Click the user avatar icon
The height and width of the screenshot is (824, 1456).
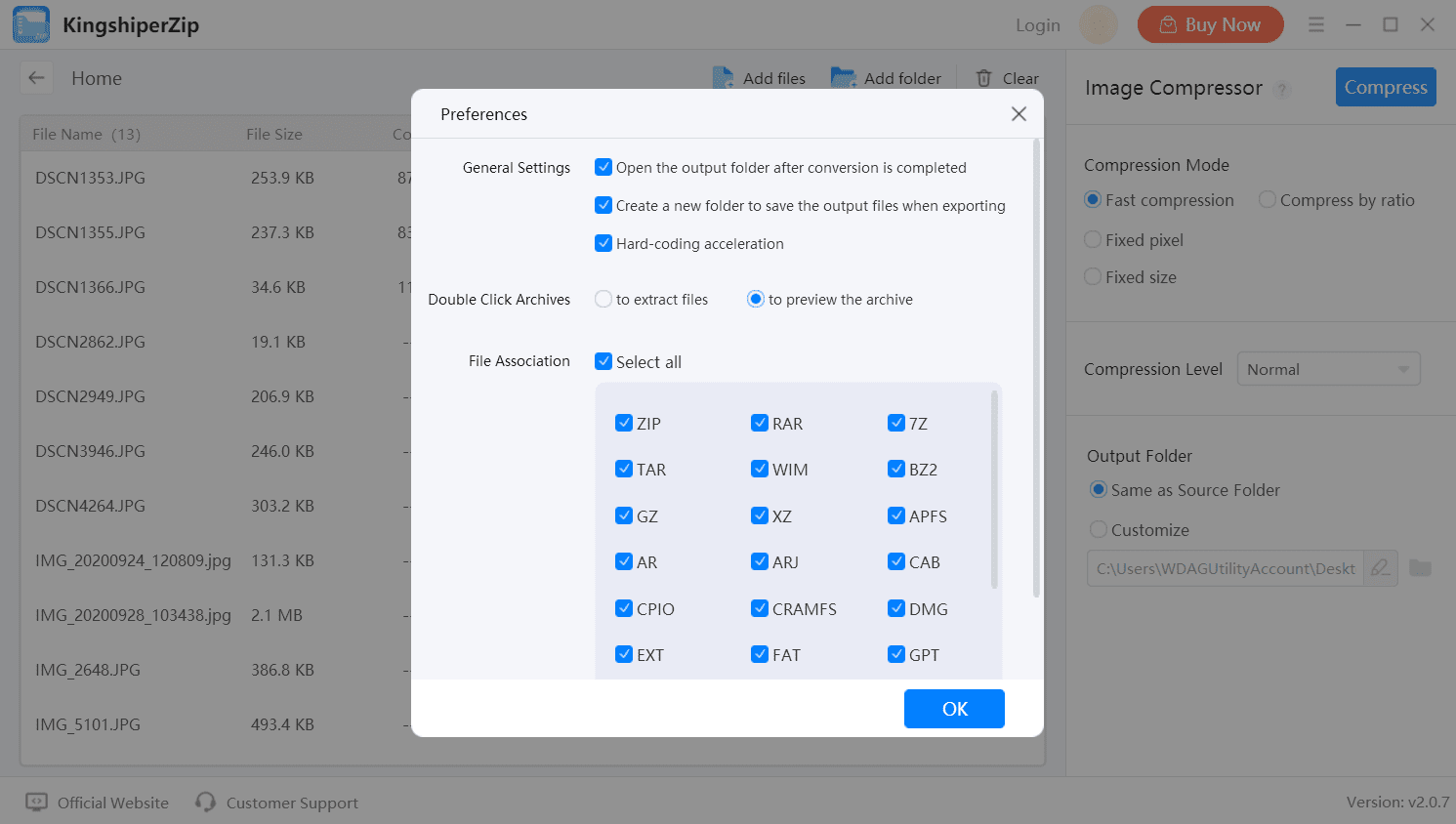click(1098, 24)
